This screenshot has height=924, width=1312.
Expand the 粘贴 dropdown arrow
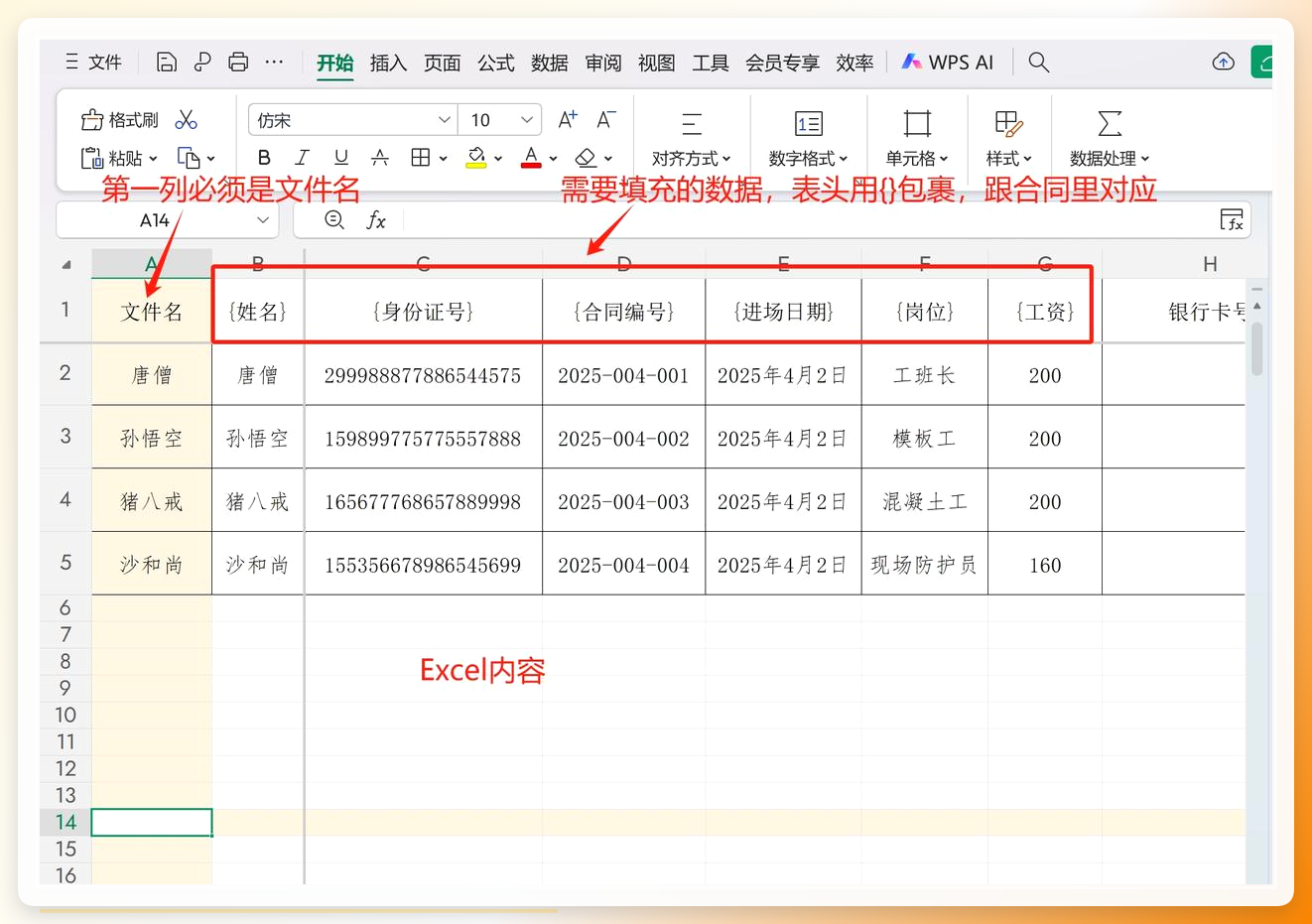(x=153, y=159)
